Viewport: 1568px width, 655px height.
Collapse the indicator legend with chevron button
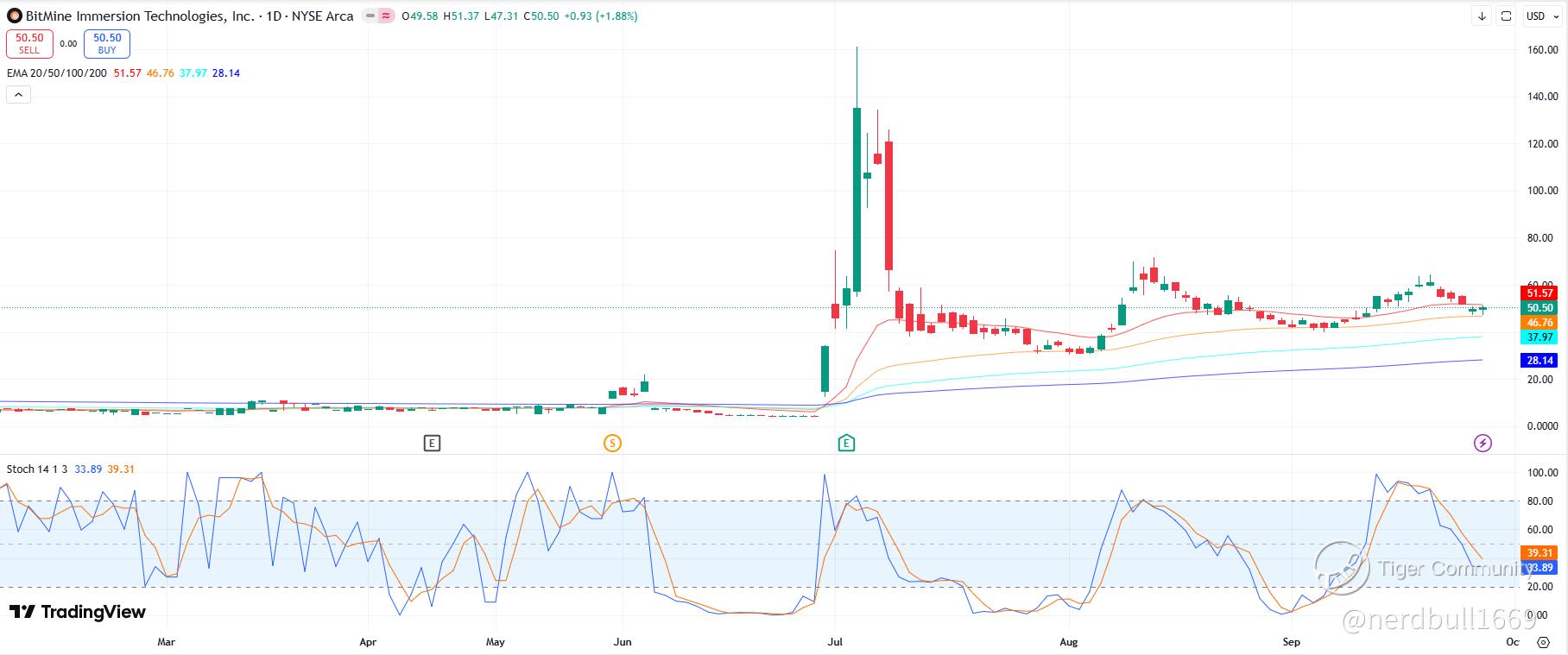click(x=18, y=94)
